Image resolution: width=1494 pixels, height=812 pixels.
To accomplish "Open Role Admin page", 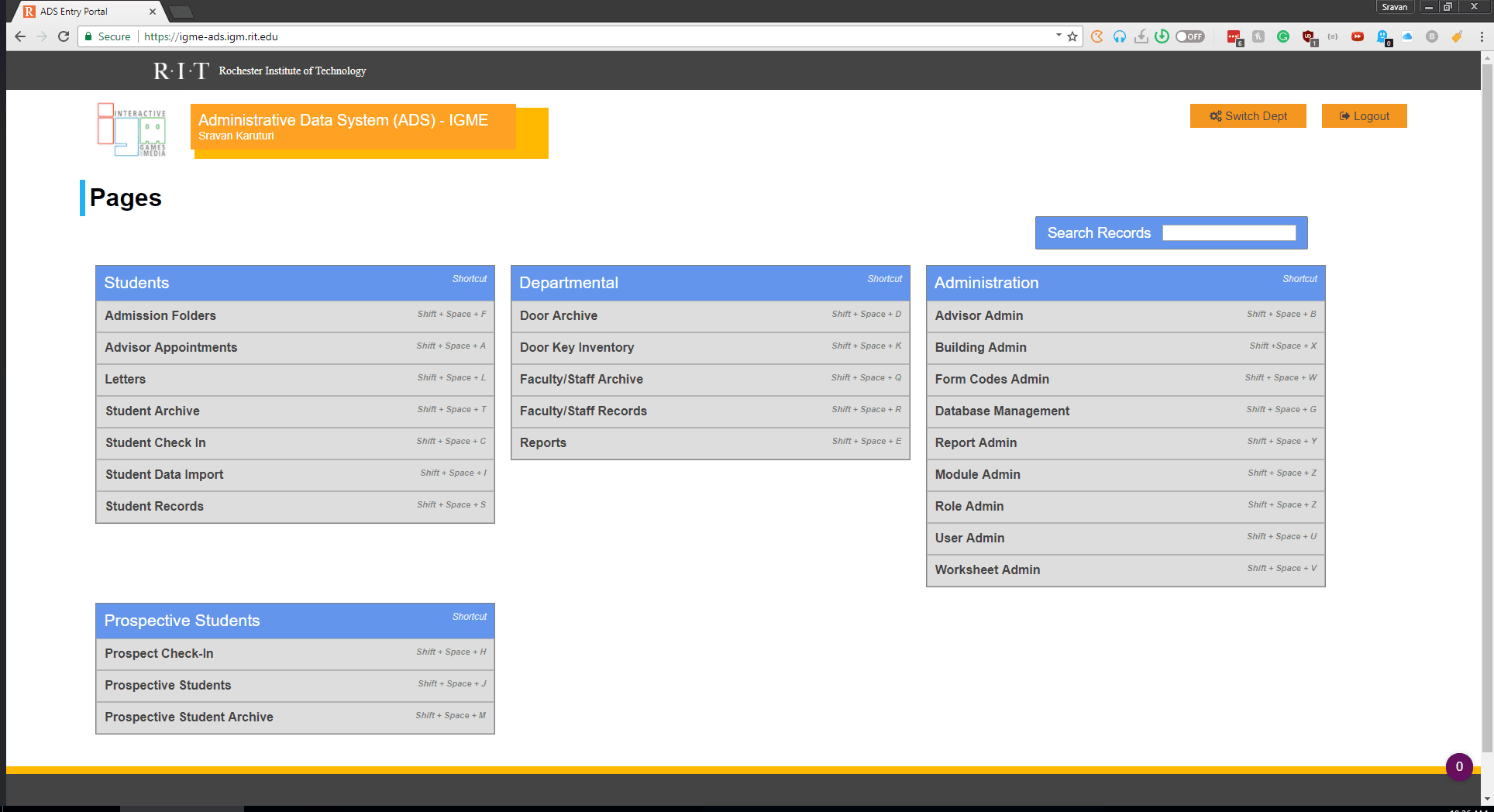I will (x=1126, y=507).
